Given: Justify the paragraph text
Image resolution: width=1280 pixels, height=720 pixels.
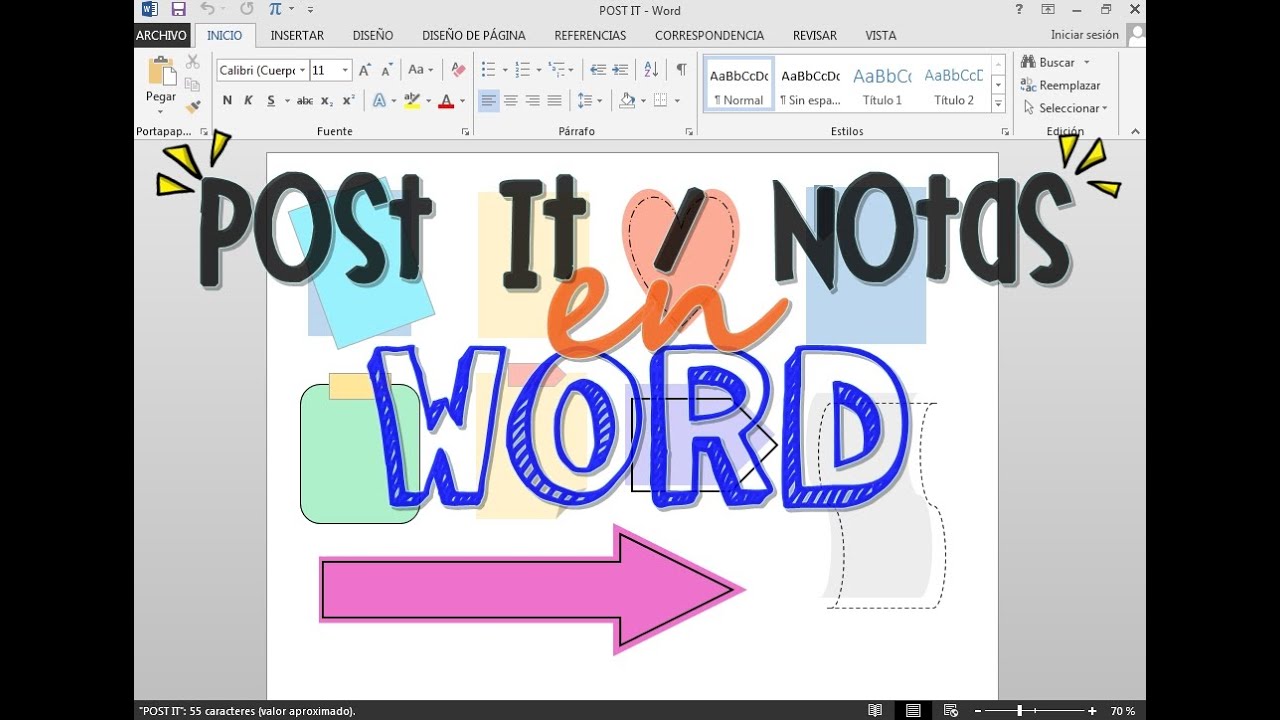Looking at the screenshot, I should click(x=554, y=101).
